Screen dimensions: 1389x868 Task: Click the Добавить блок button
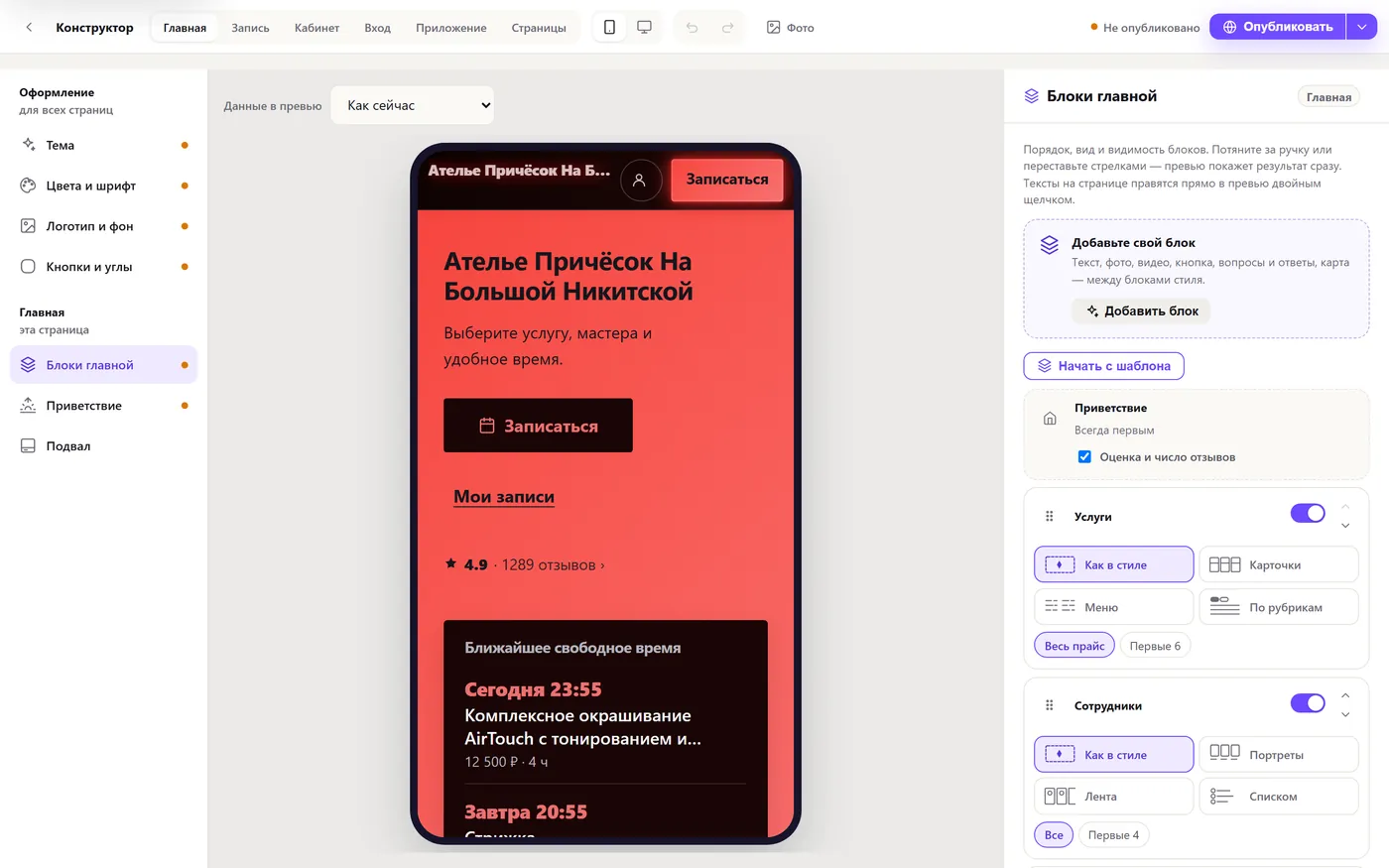click(1141, 310)
